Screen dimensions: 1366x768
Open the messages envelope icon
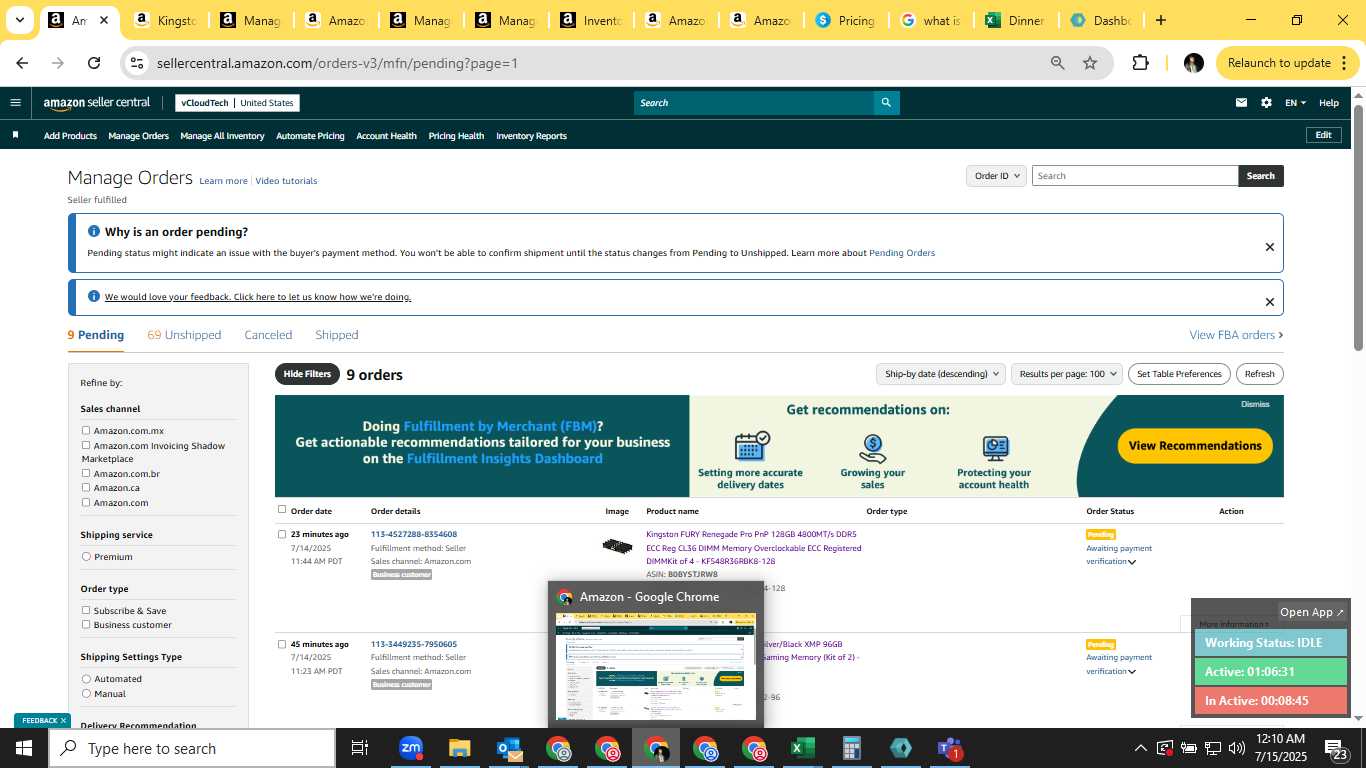(1241, 103)
